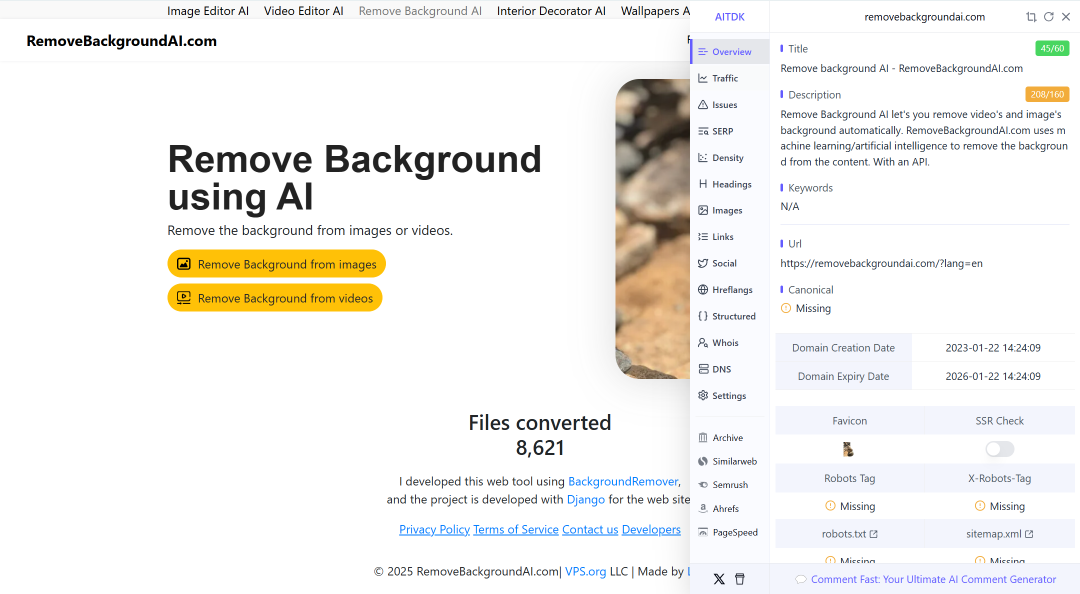Open the Density section
The height and width of the screenshot is (594, 1080).
click(729, 158)
